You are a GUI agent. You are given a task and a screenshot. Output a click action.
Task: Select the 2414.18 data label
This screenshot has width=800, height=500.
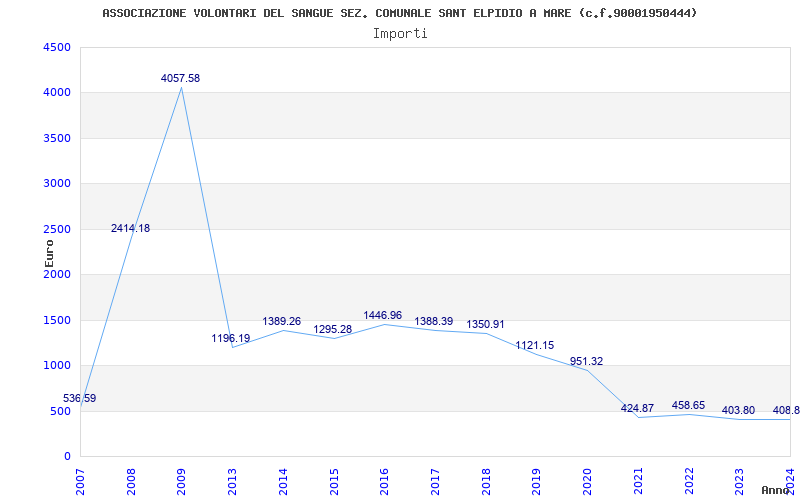tap(131, 229)
